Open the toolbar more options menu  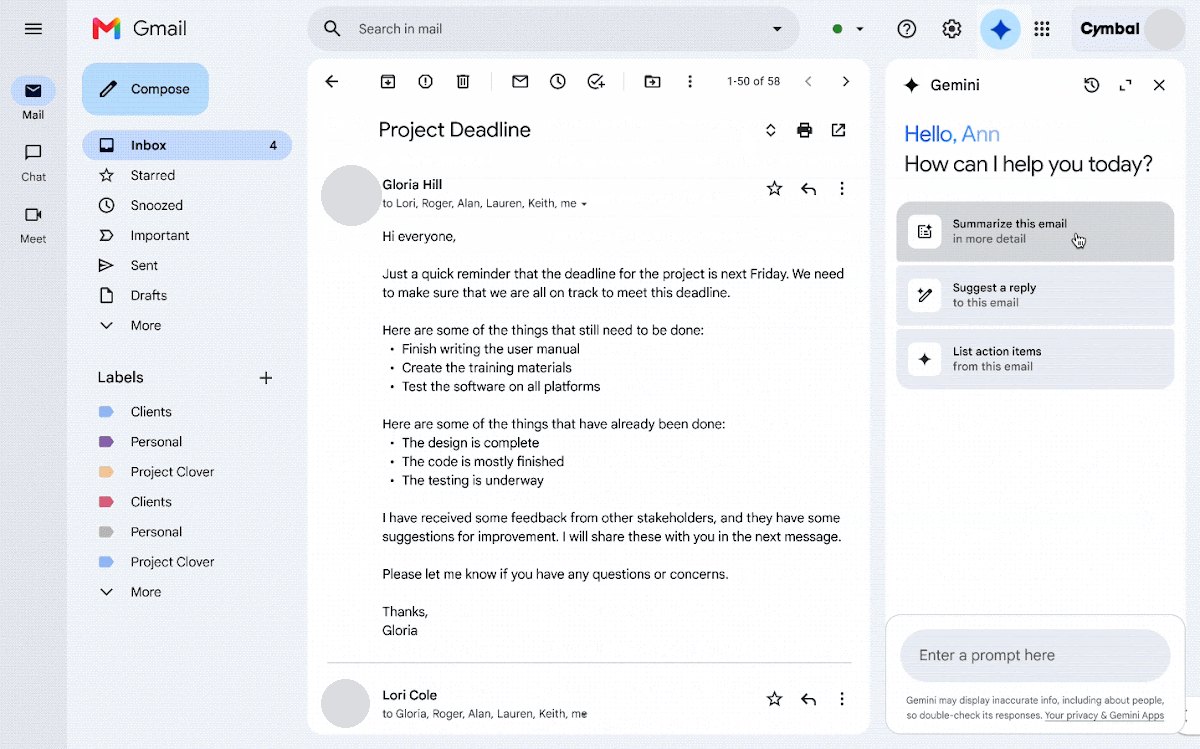coord(690,81)
